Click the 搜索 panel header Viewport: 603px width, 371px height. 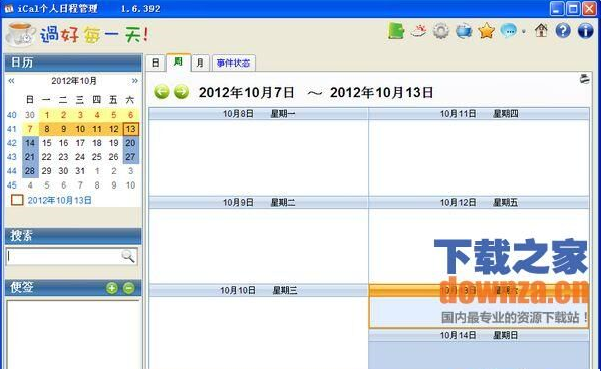coord(73,236)
